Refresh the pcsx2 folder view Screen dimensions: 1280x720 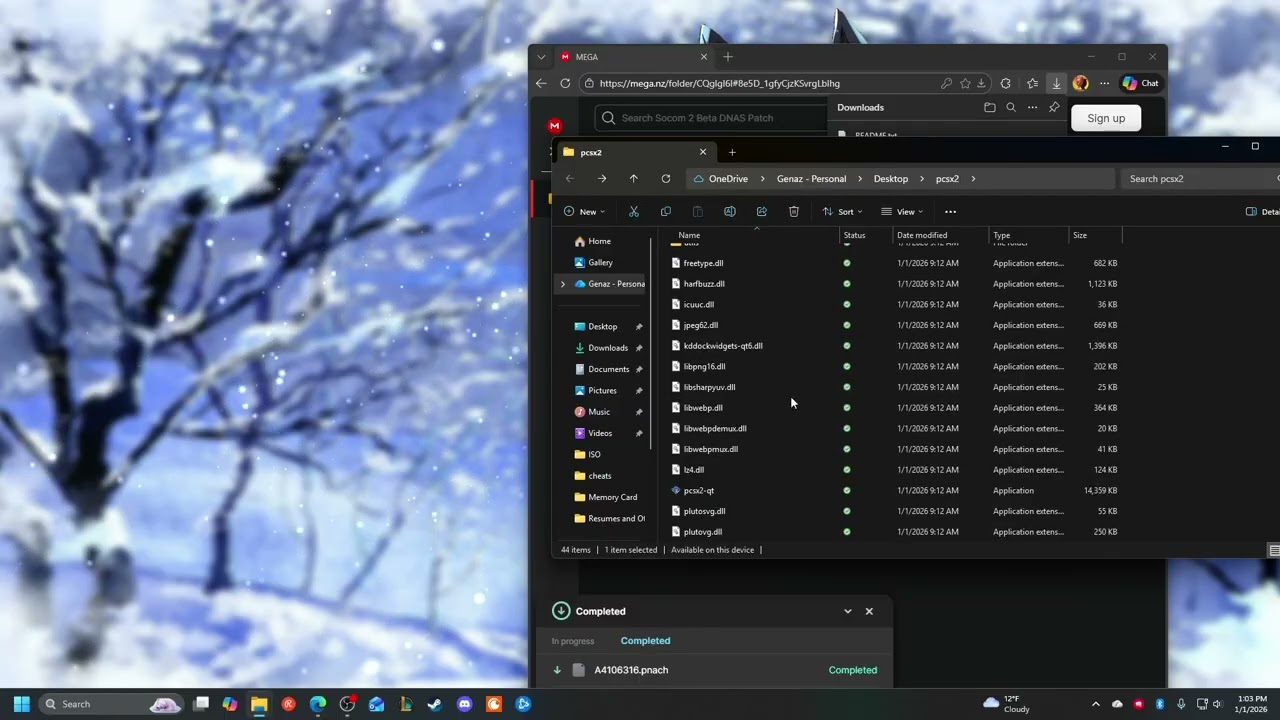coord(666,179)
